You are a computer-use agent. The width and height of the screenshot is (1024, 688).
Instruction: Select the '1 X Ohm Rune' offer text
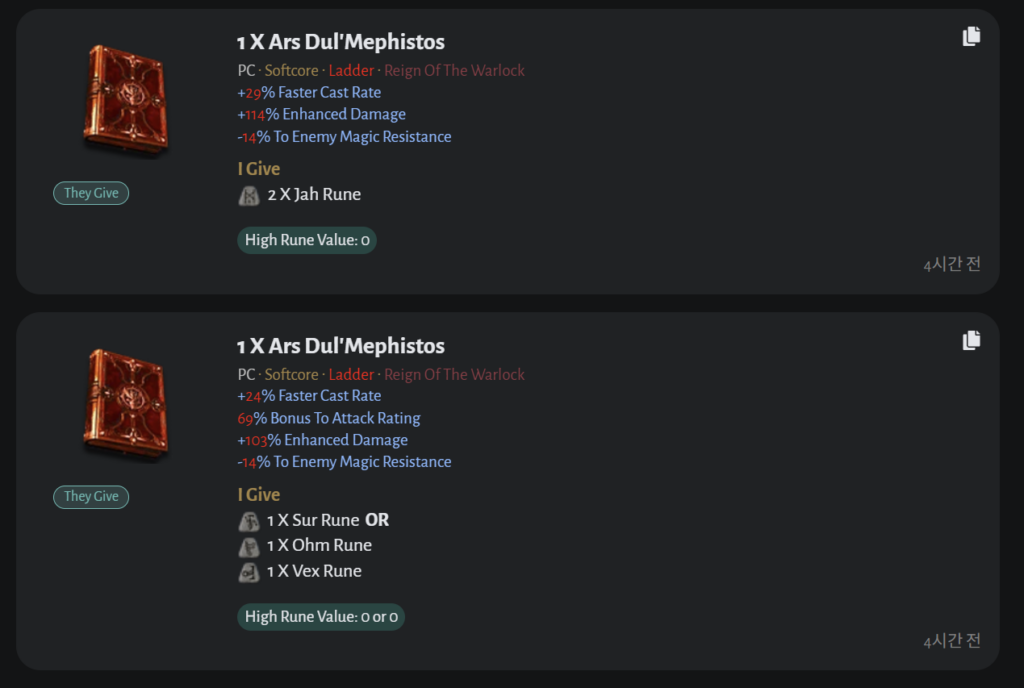[x=319, y=546]
